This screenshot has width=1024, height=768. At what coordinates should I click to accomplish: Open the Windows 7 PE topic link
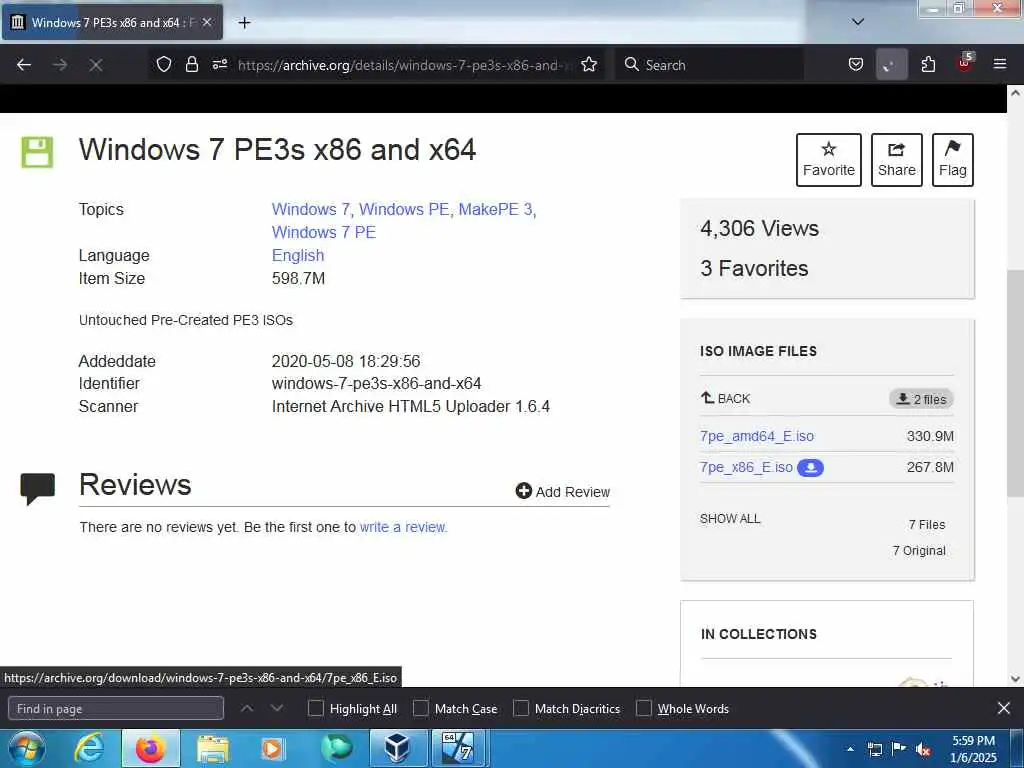click(324, 232)
